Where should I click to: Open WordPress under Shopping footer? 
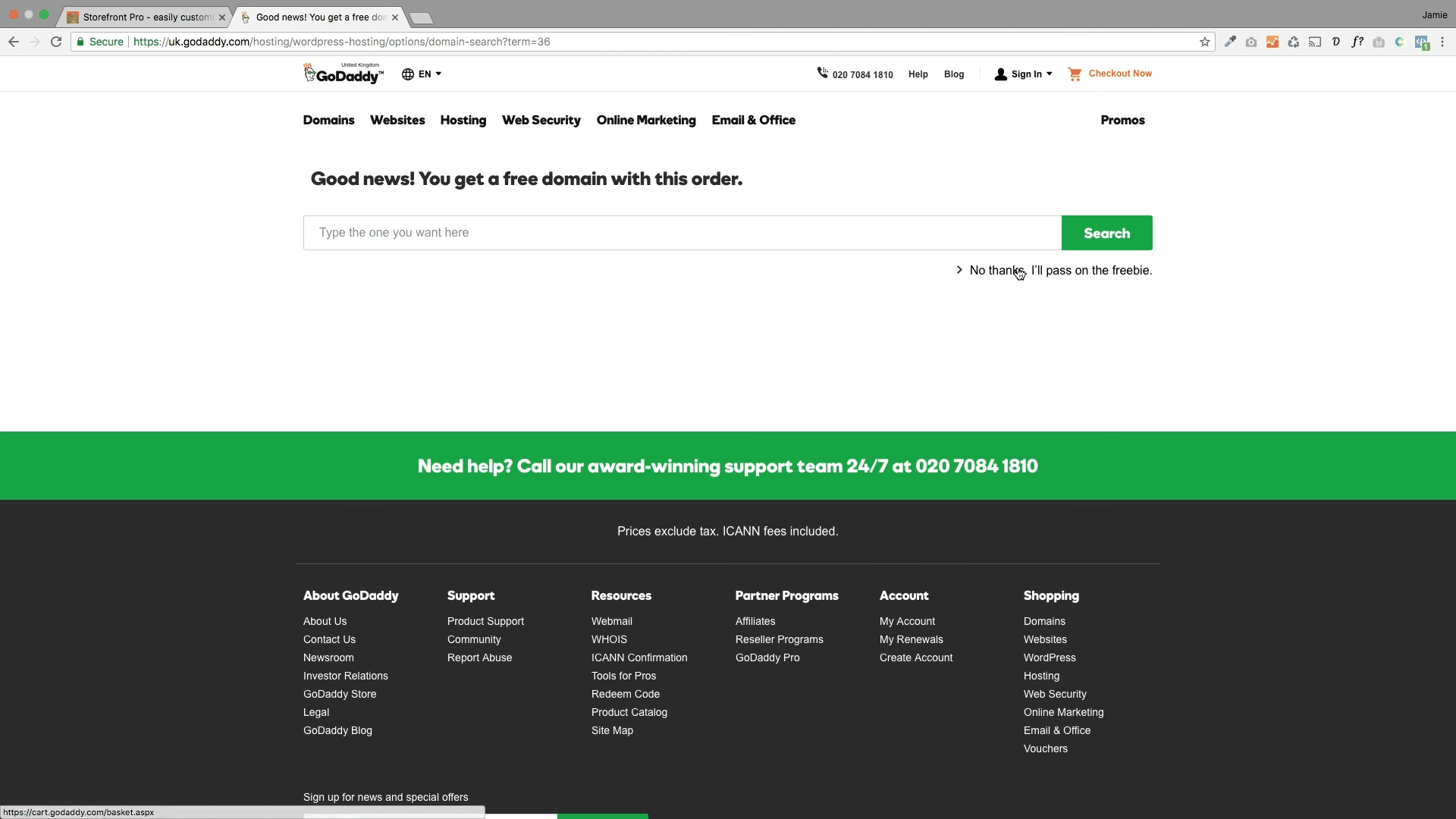click(1050, 657)
